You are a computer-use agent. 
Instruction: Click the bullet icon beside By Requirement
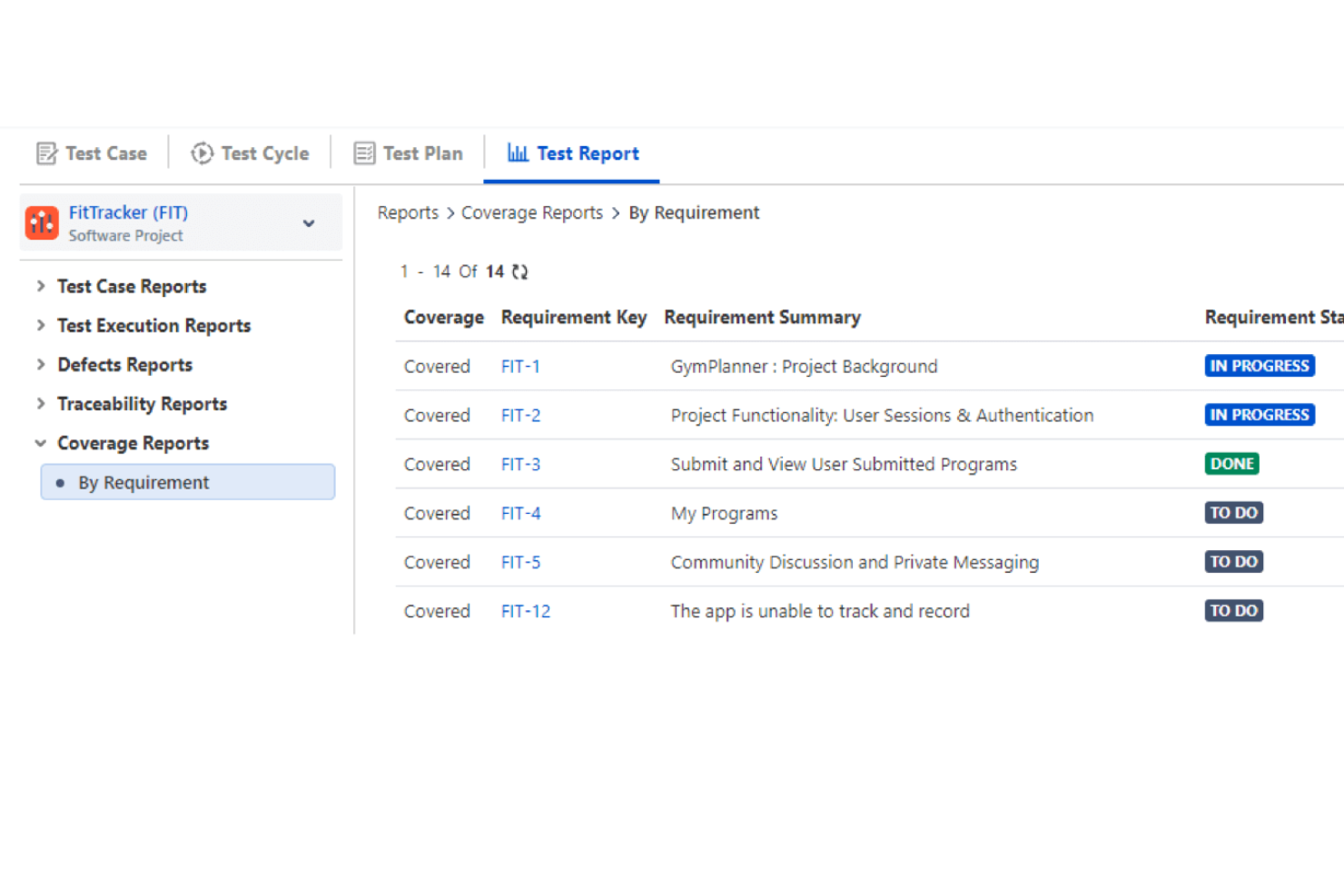pyautogui.click(x=62, y=482)
